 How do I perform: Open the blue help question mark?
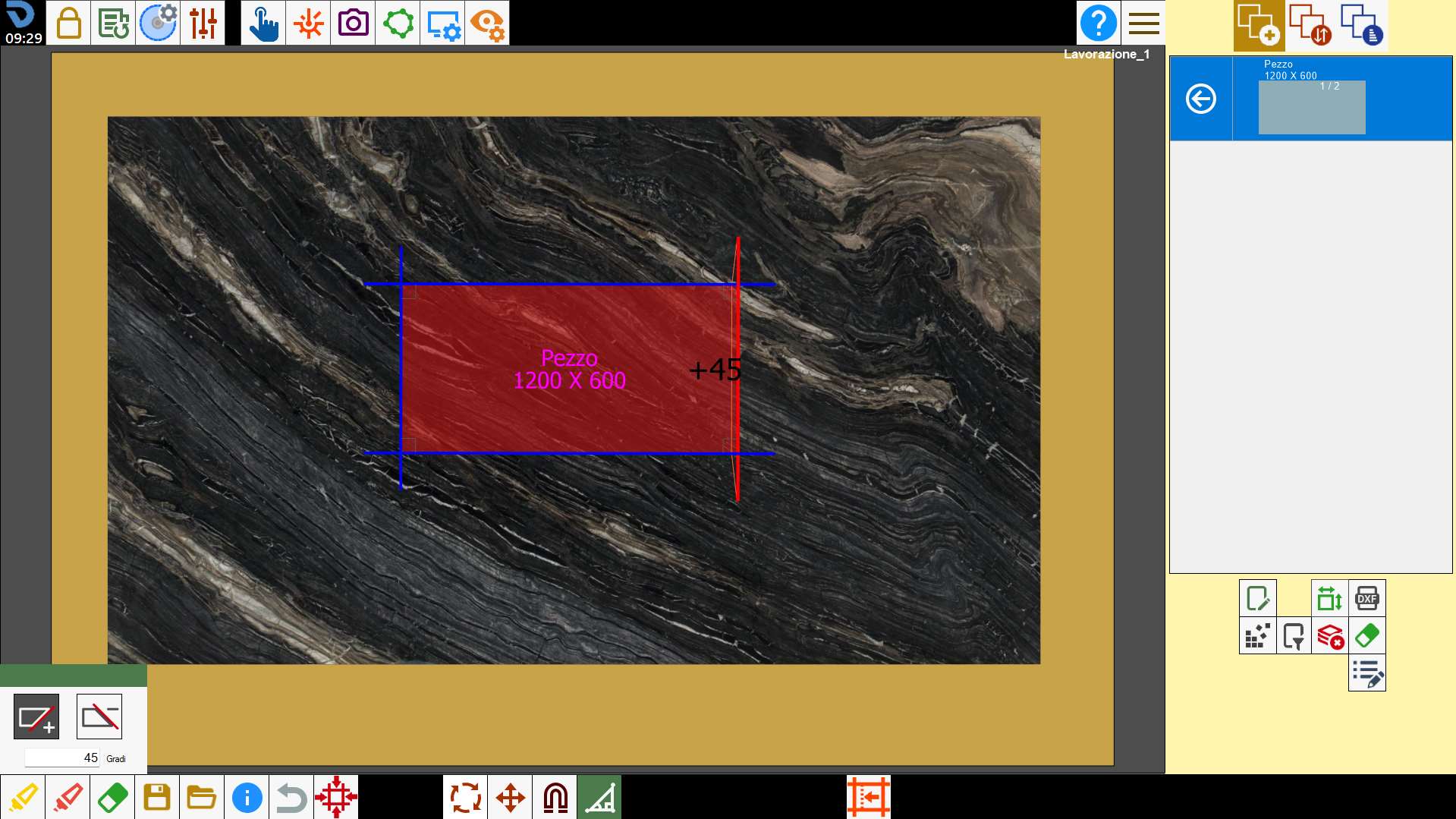1098,23
